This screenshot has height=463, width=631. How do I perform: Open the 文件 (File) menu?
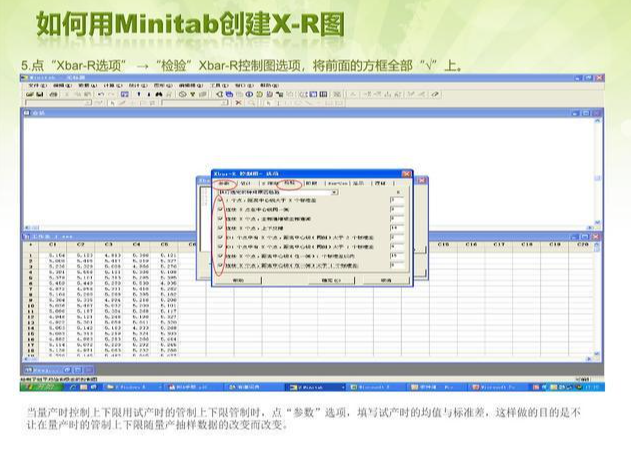pyautogui.click(x=34, y=84)
